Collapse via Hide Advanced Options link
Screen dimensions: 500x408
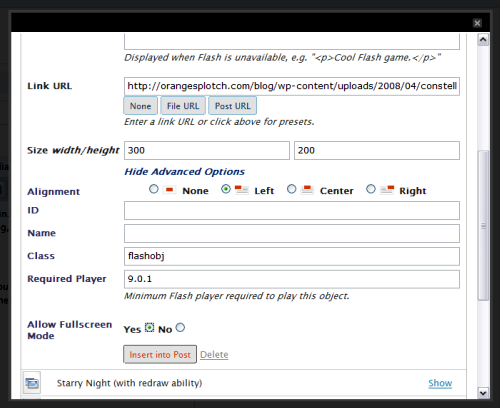[184, 172]
